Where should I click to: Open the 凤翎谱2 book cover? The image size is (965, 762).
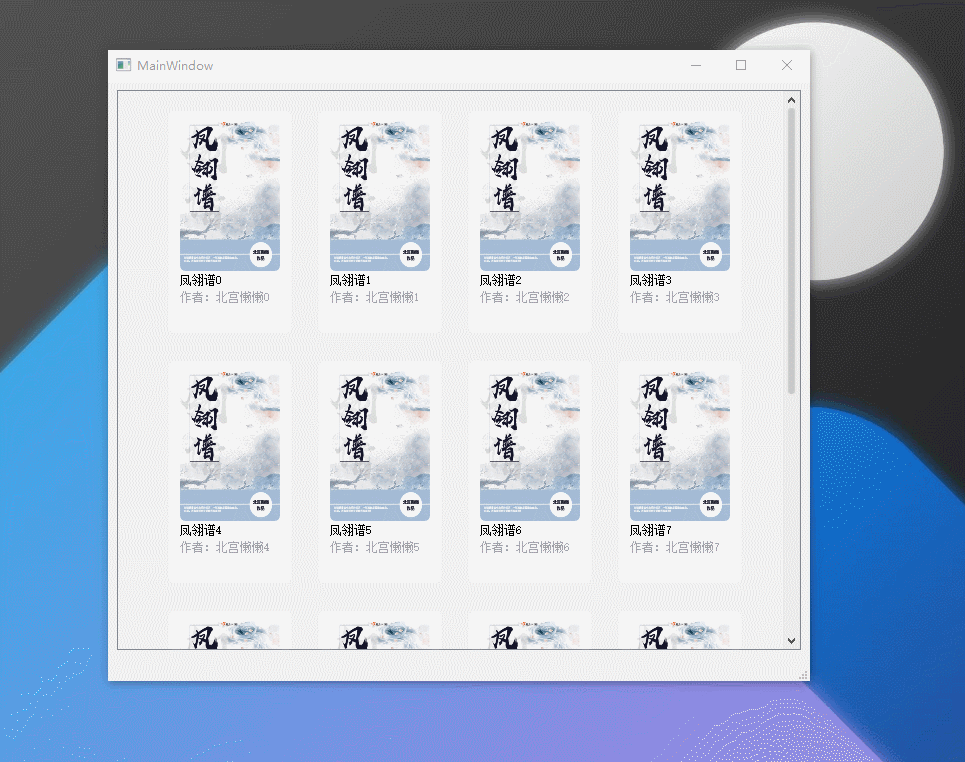pos(530,196)
